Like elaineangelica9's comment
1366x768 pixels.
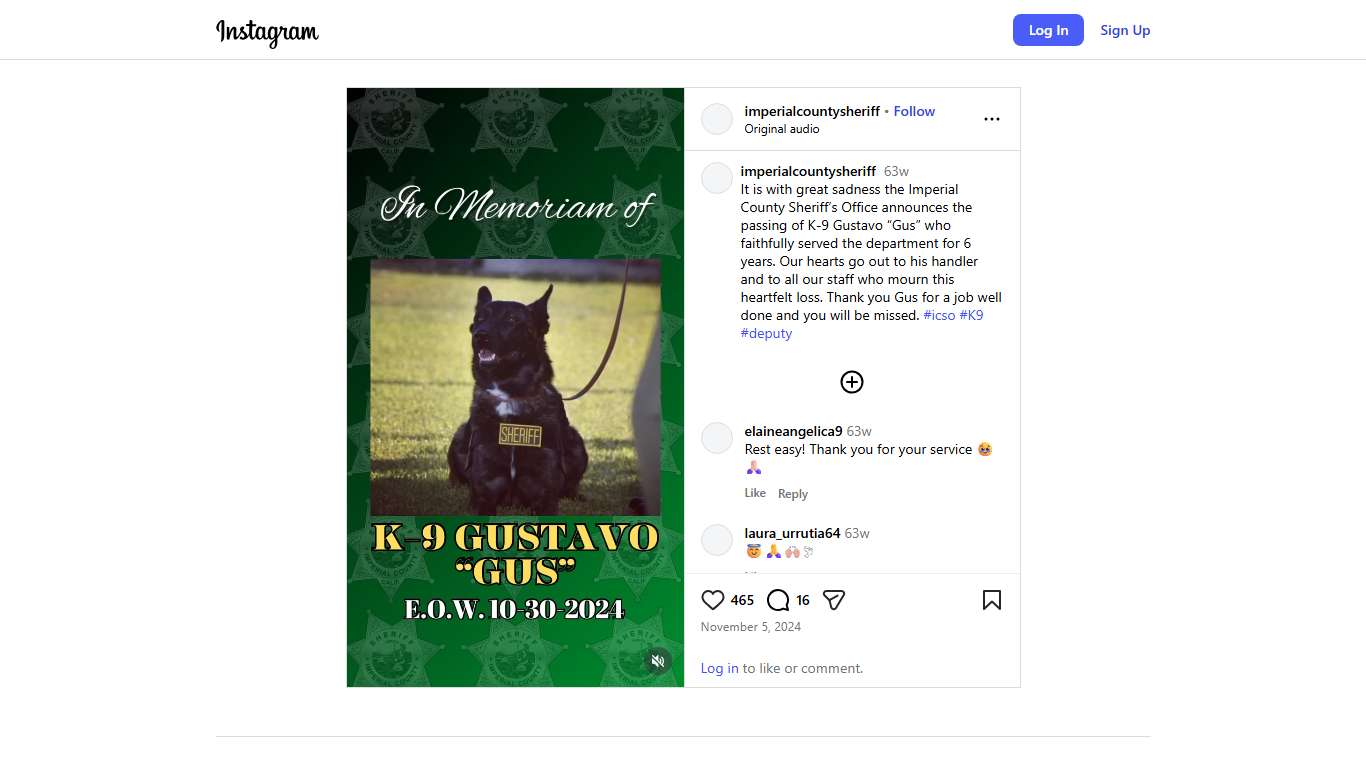(x=755, y=493)
